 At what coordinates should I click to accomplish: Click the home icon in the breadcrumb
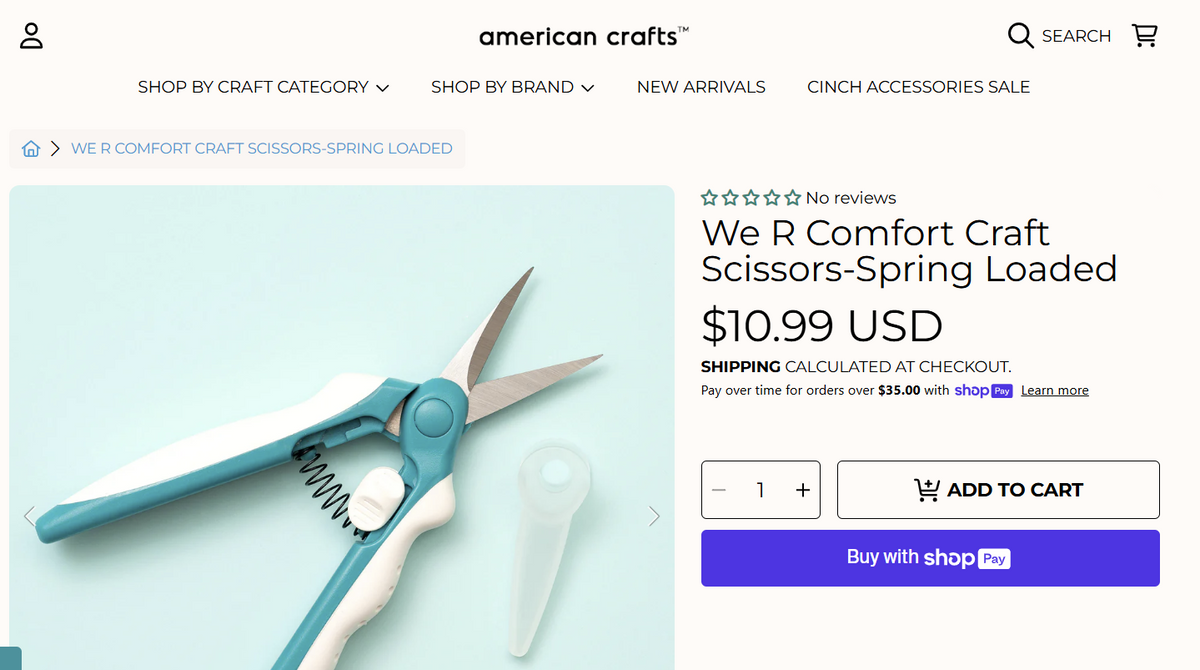coord(31,148)
